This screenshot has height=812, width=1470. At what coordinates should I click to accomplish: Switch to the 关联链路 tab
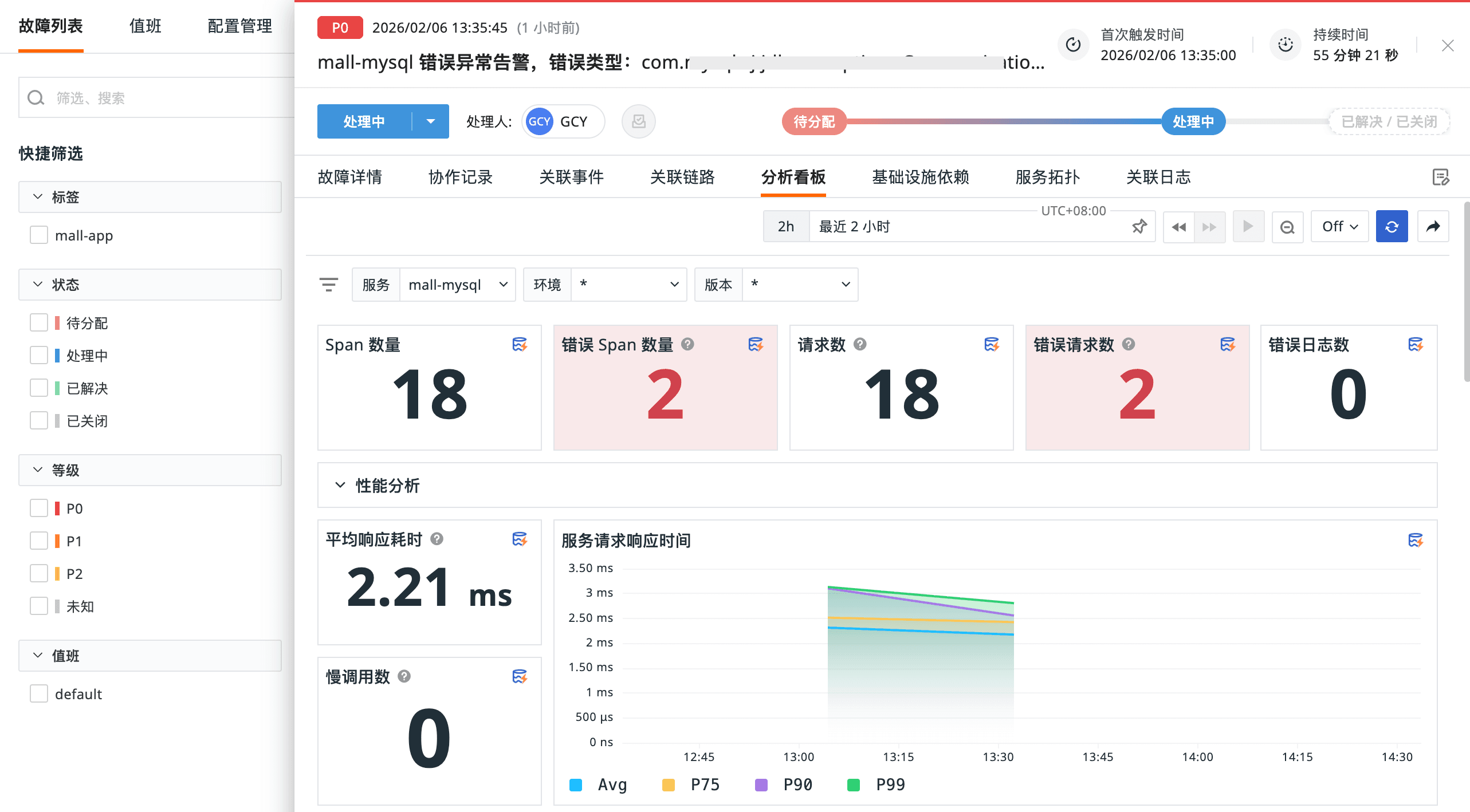(682, 178)
